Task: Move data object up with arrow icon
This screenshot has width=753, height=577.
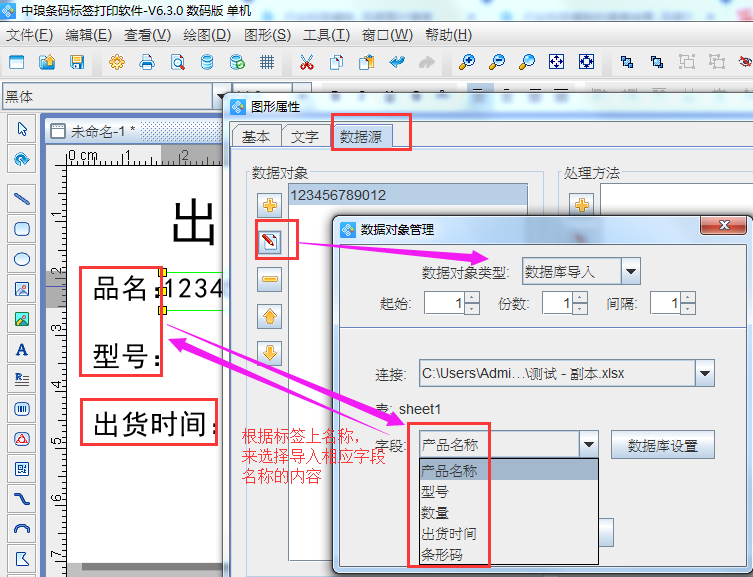Action: 270,317
